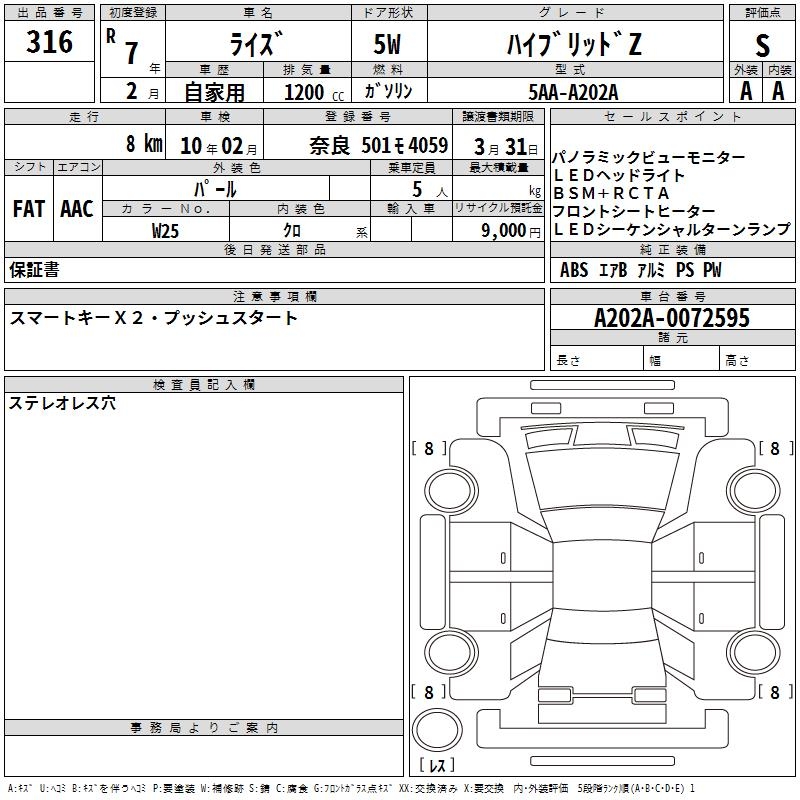Click PW in standard equipment

pos(712,269)
